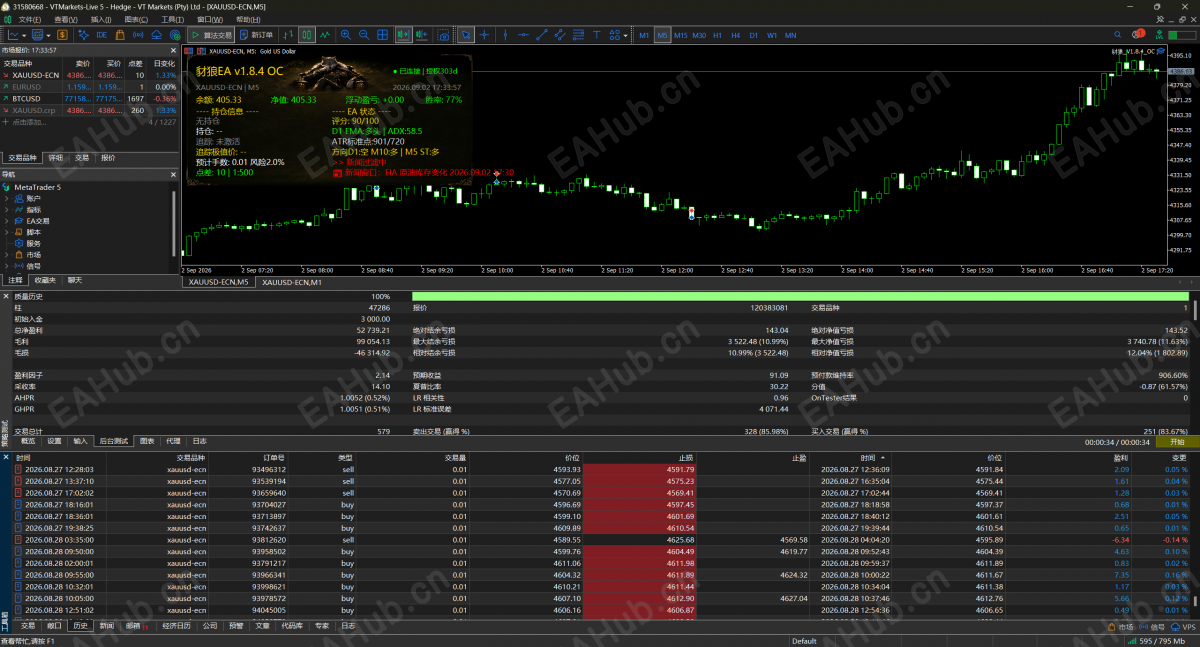1200x647 pixels.
Task: Select the W1 timeframe
Action: [x=772, y=35]
